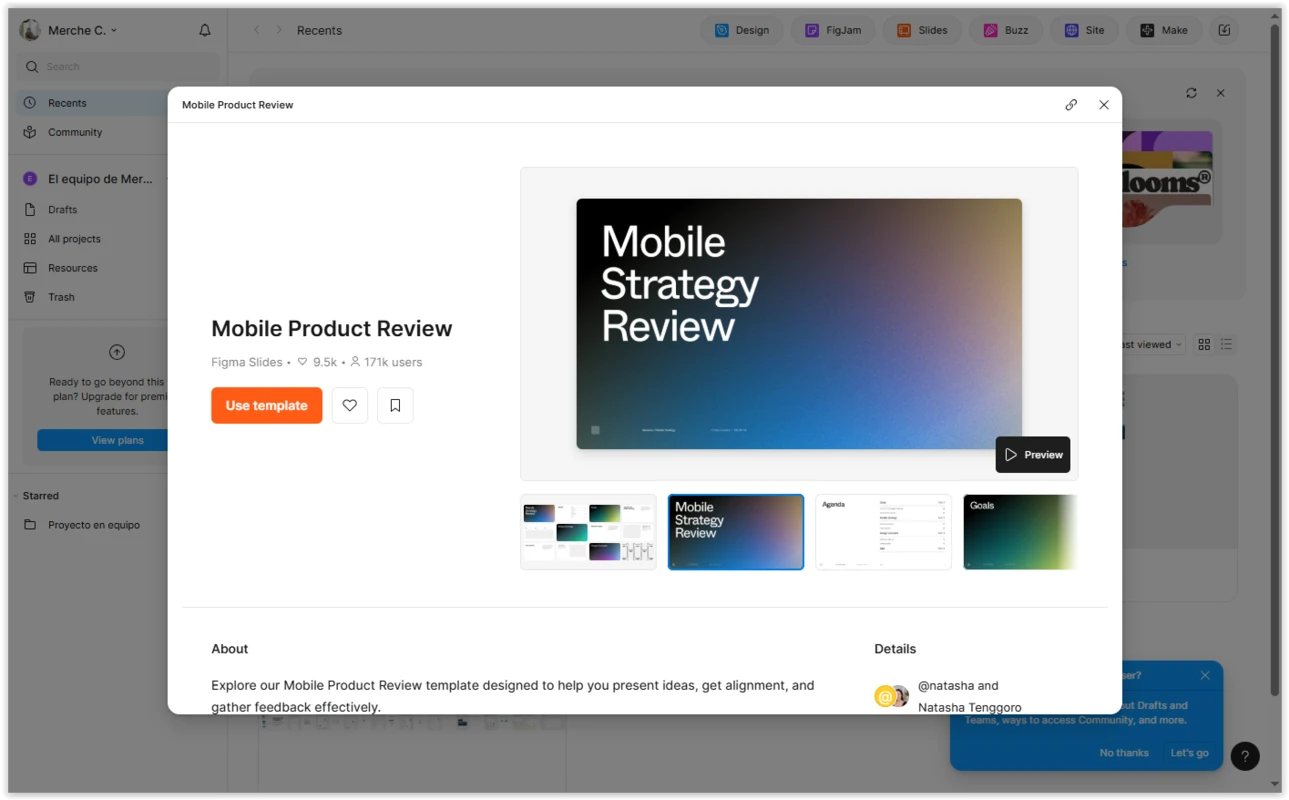Create a new Slides file

[922, 31]
